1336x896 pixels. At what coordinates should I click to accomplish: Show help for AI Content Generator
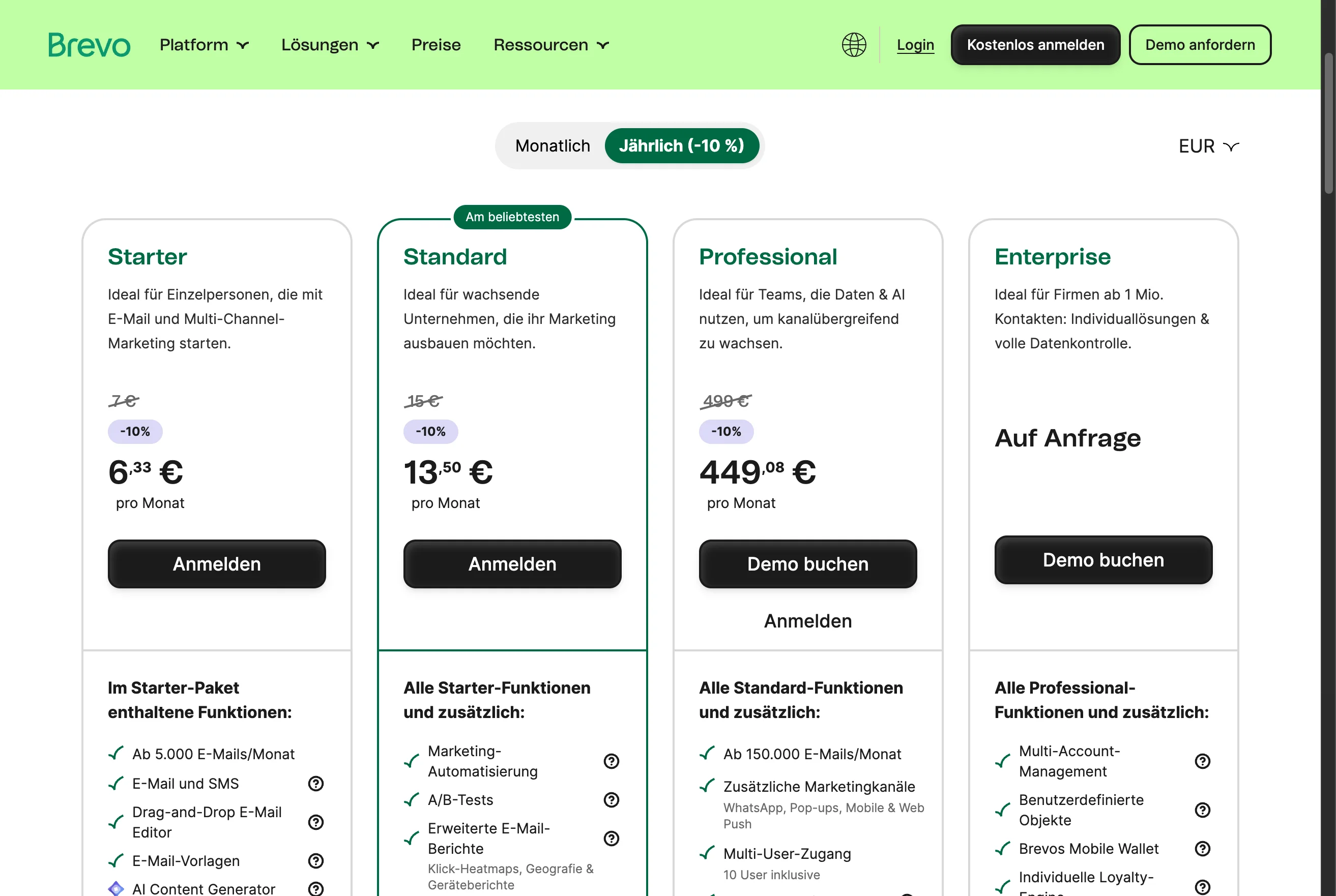click(x=315, y=888)
